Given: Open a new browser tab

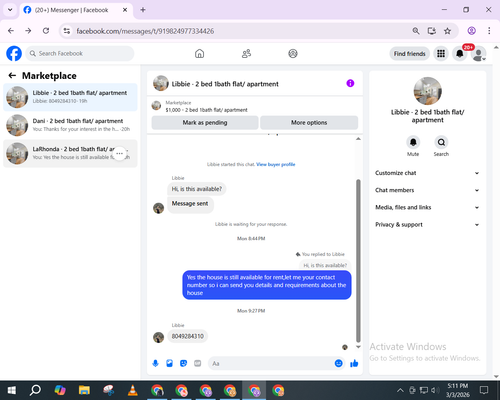Looking at the screenshot, I should point(143,10).
